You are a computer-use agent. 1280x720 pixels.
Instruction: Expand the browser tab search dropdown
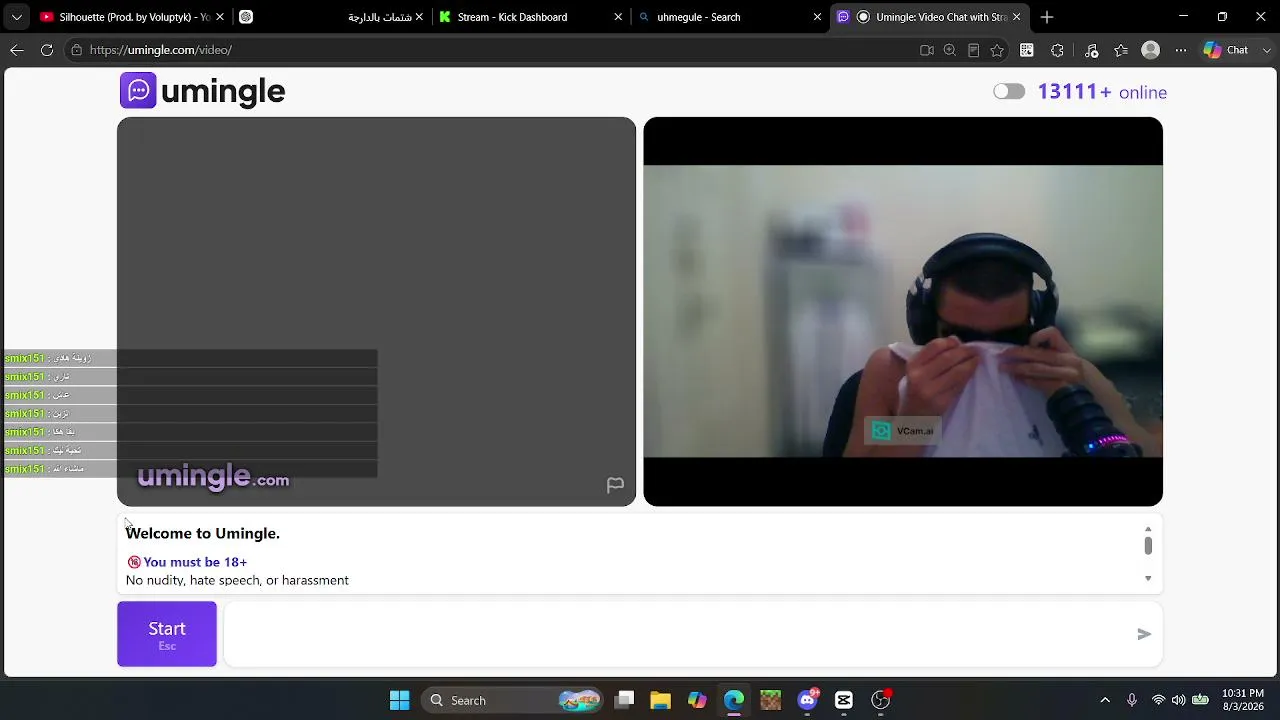(x=16, y=17)
